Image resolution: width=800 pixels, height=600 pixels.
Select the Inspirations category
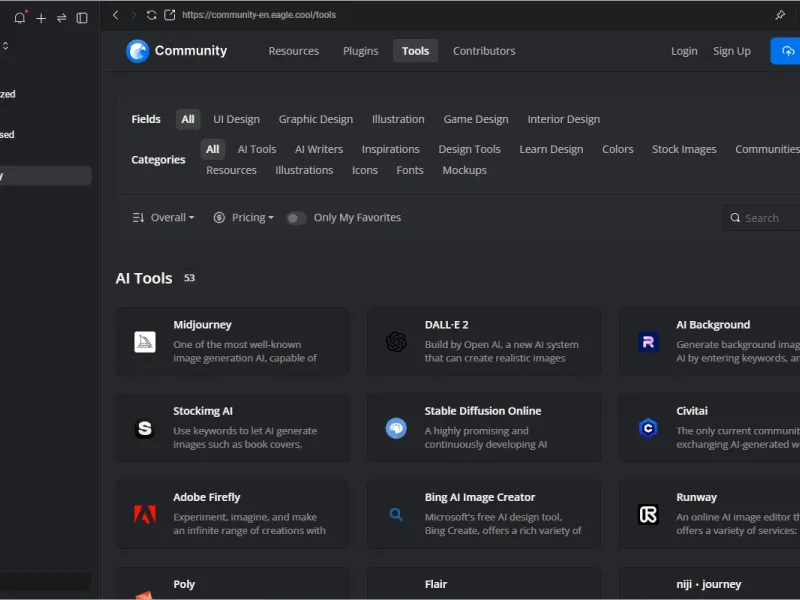(390, 149)
